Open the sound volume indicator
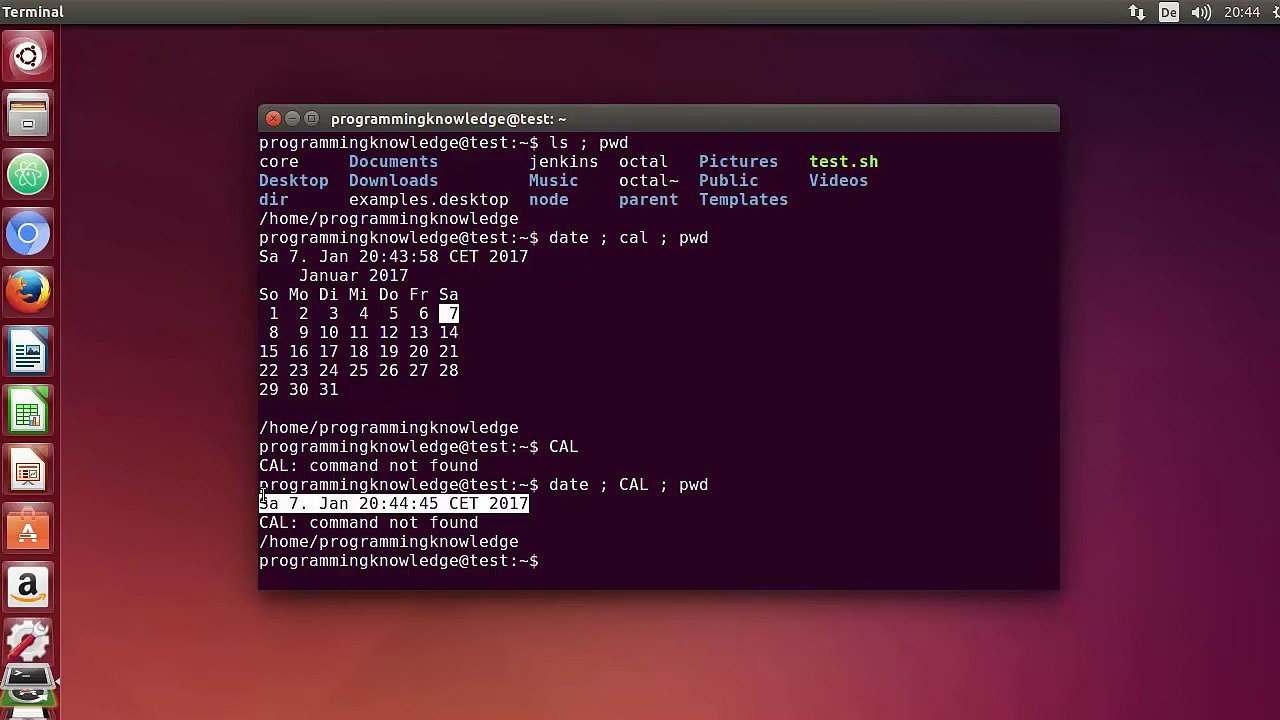 tap(1202, 12)
